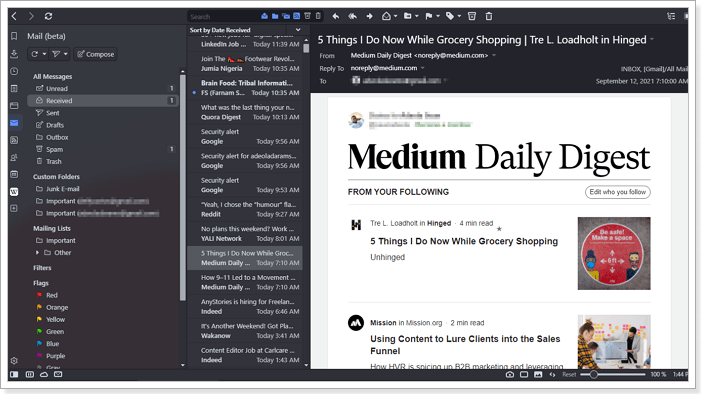Image resolution: width=701 pixels, height=394 pixels.
Task: Toggle show feeds filter in search bar
Action: (x=296, y=16)
